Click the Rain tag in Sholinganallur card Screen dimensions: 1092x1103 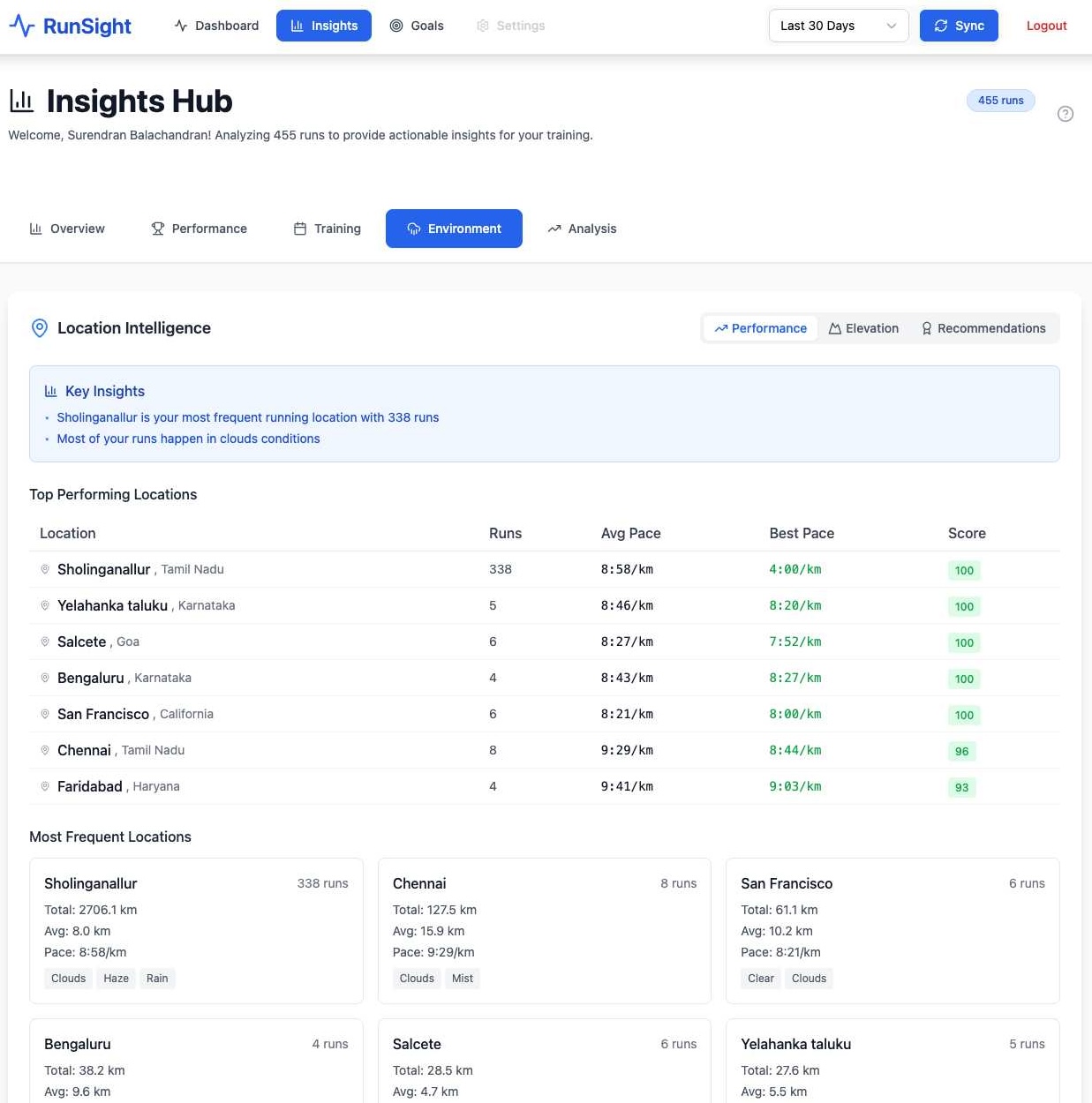[157, 978]
